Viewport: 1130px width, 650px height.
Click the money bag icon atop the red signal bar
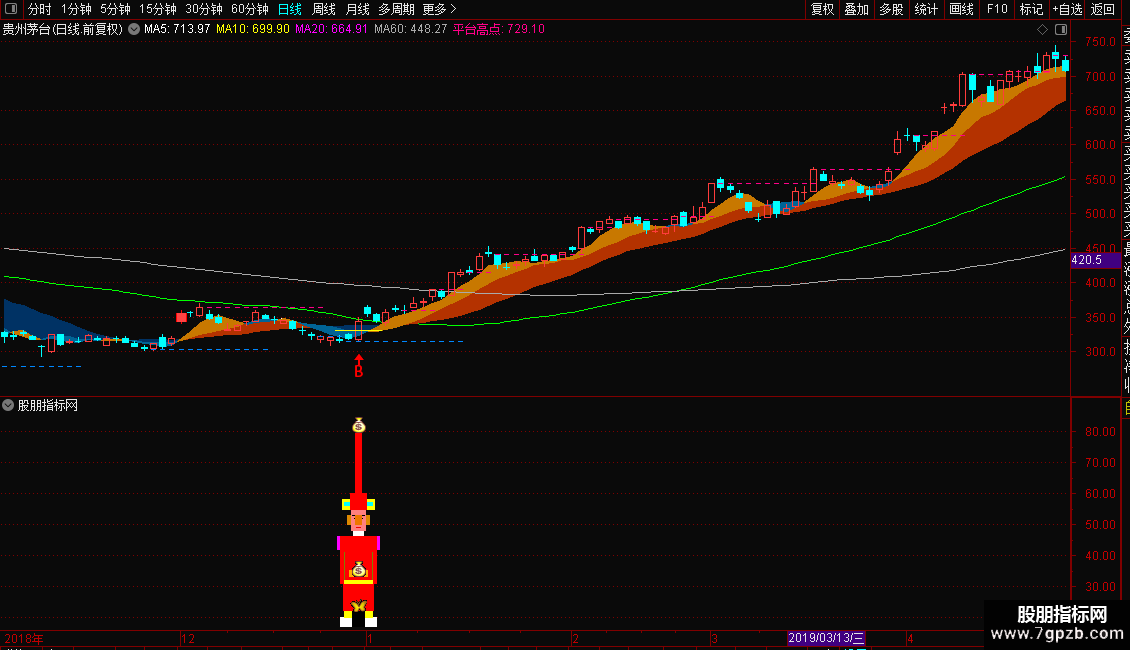[359, 426]
